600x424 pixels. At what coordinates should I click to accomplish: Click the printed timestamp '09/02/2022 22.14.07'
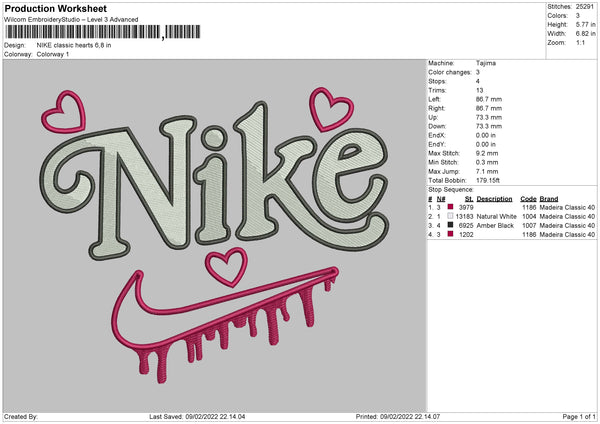(410, 416)
